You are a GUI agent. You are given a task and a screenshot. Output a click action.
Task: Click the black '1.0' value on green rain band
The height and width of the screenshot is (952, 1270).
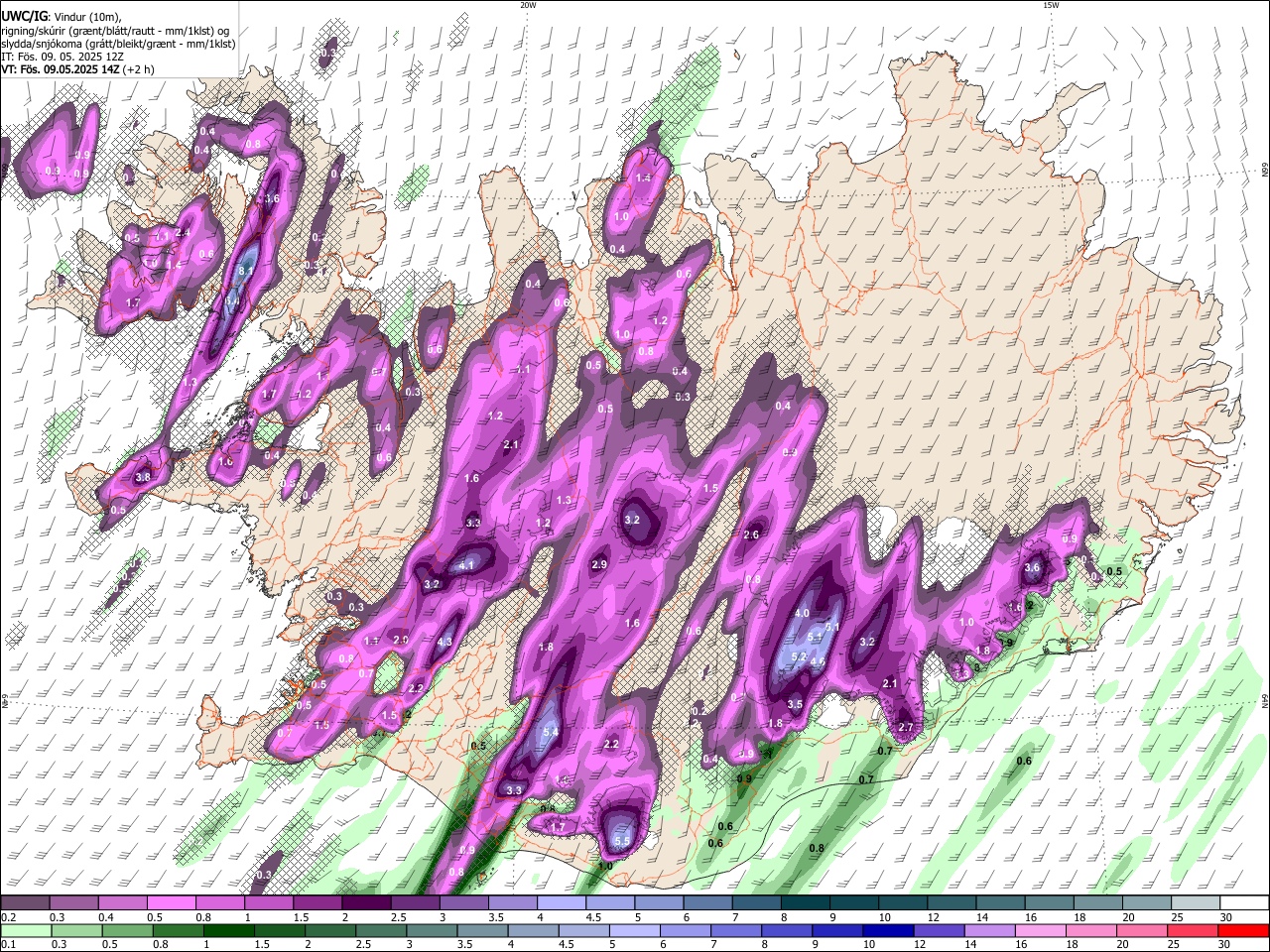coord(605,866)
